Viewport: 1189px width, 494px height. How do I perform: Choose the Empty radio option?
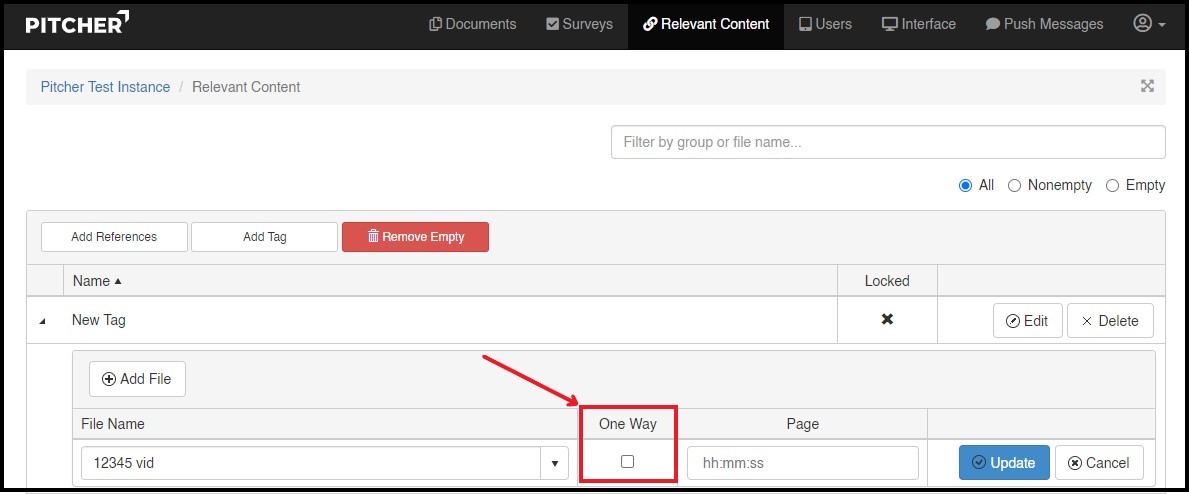pyautogui.click(x=1112, y=185)
